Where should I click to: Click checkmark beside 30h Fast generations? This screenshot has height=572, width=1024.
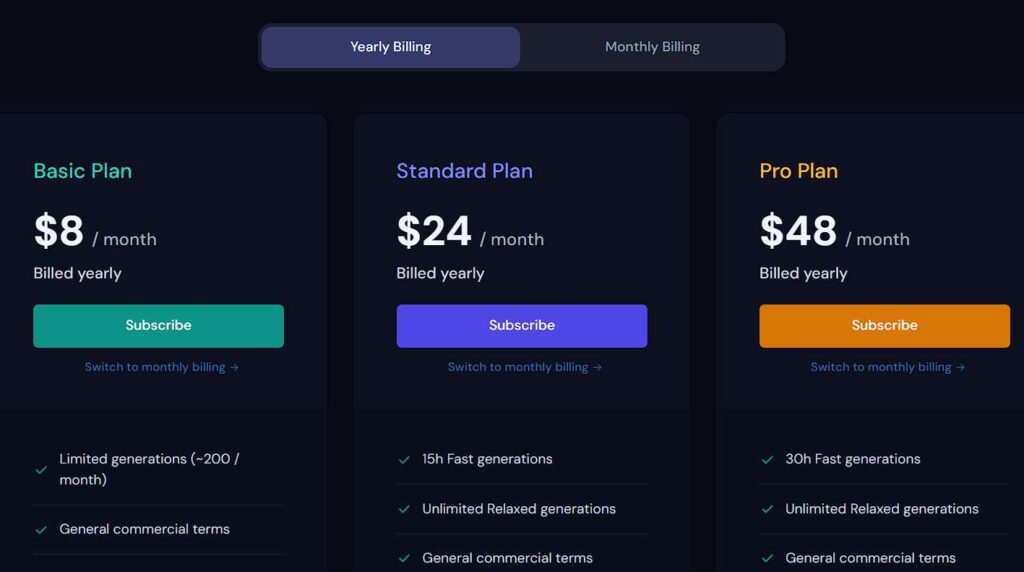[x=767, y=460]
